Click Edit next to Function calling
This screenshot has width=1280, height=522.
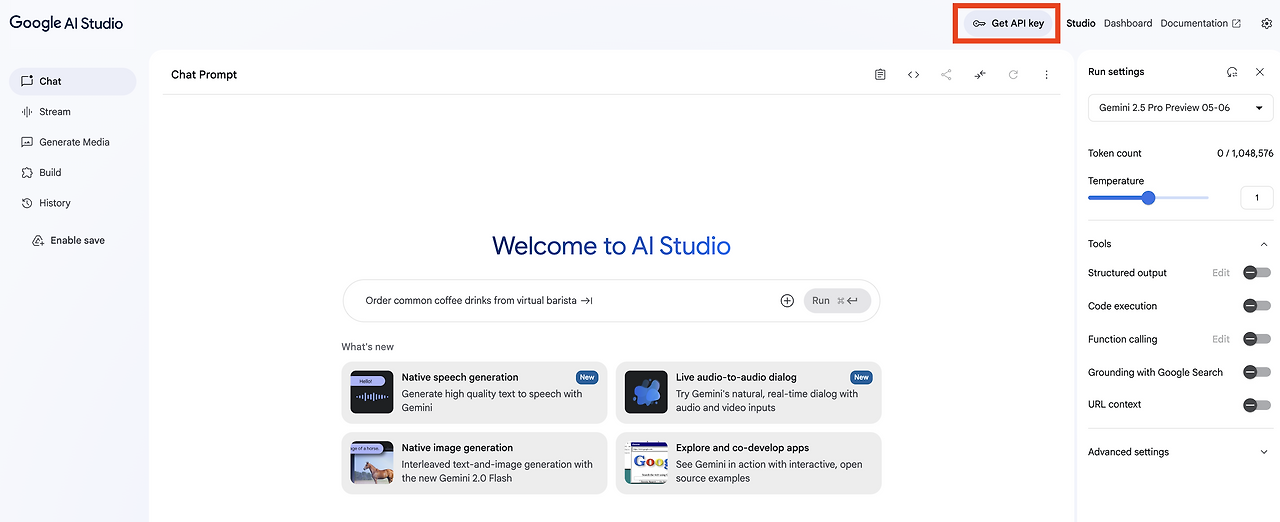tap(1221, 339)
